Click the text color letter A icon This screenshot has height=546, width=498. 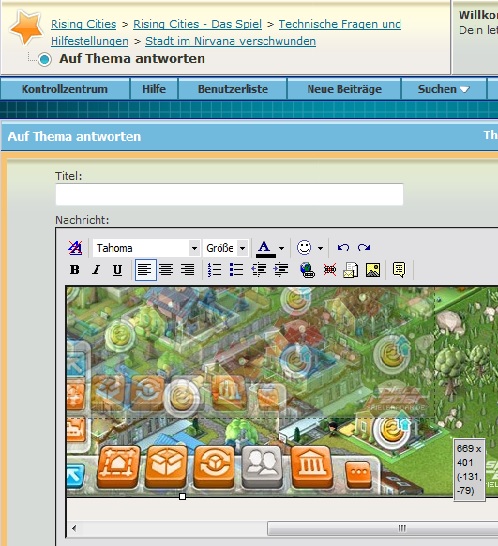tap(264, 247)
